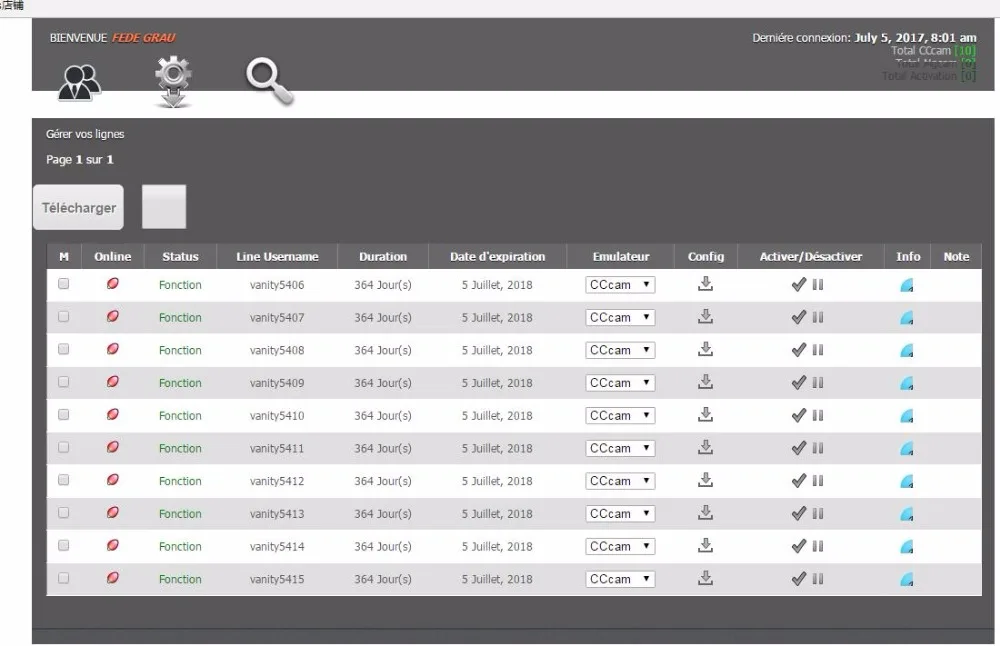This screenshot has height=646, width=1000.
Task: Check the box beside vanity5415
Action: (63, 578)
